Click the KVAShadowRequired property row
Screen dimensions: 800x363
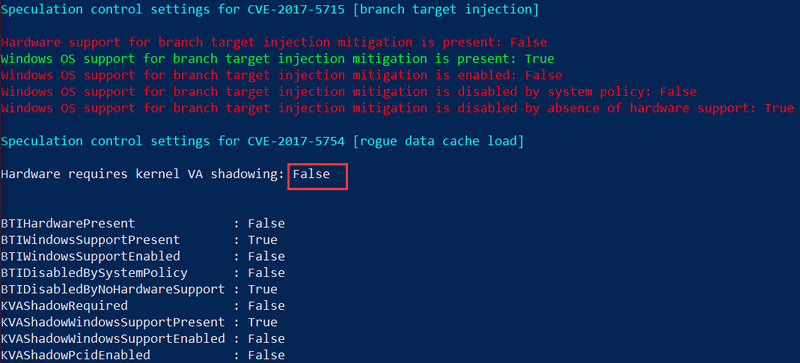pyautogui.click(x=143, y=305)
